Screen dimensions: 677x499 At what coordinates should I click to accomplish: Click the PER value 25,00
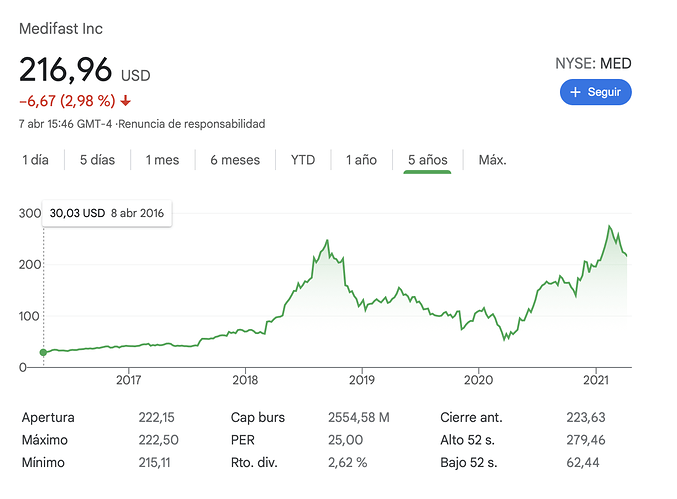pos(345,440)
